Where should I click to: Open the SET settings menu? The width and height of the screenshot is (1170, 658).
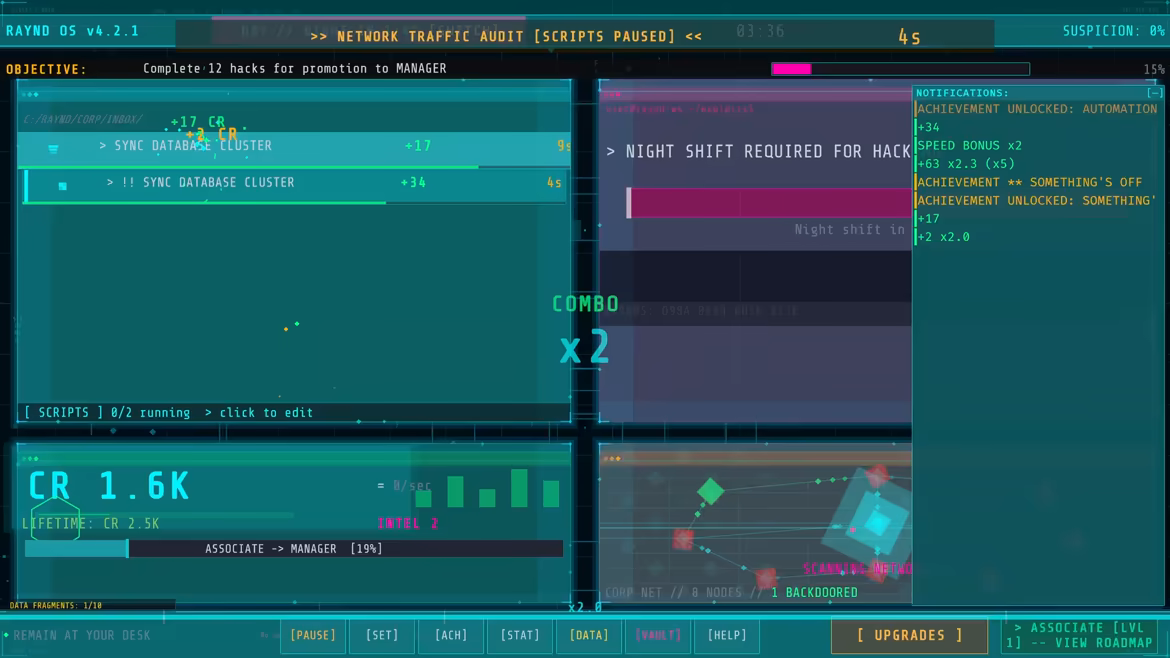(381, 636)
